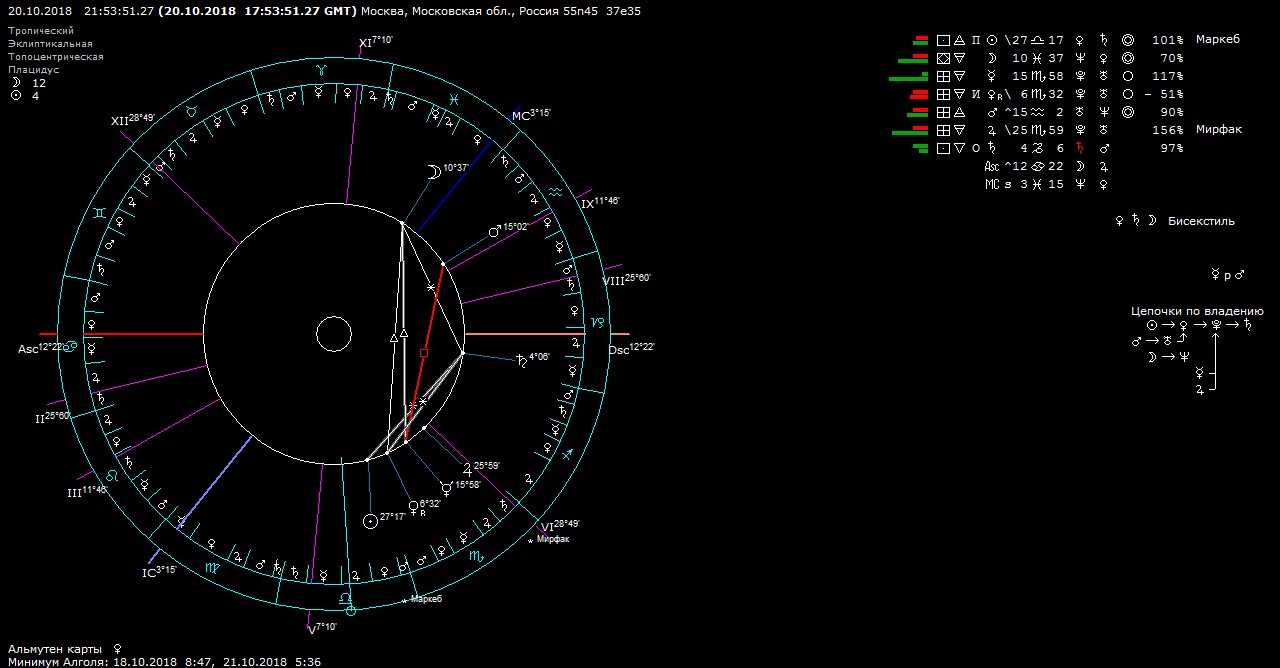Click the Moon glyph at 10°37' in chart
1280x668 pixels.
[433, 171]
